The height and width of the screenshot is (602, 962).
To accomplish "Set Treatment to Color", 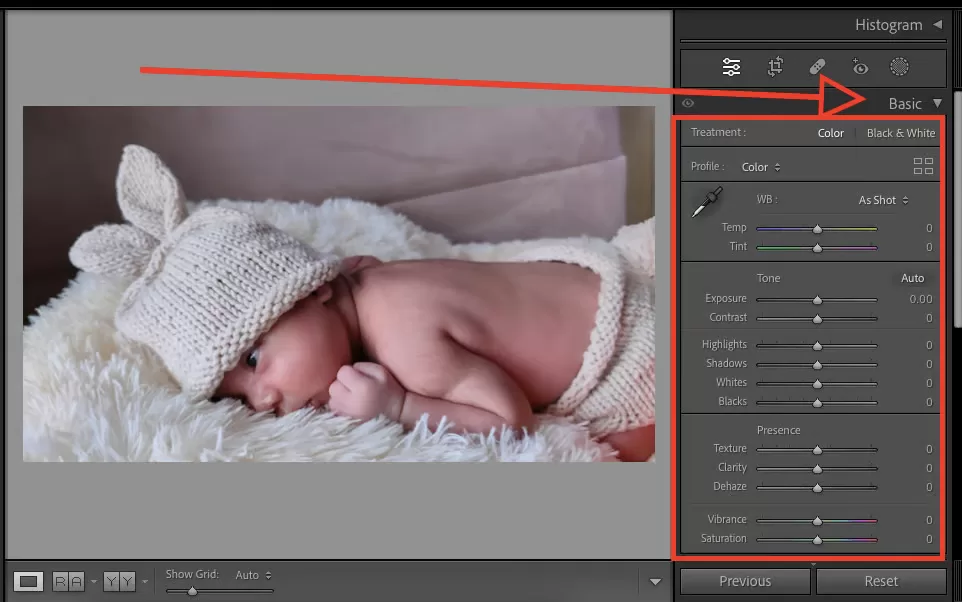I will click(x=831, y=133).
